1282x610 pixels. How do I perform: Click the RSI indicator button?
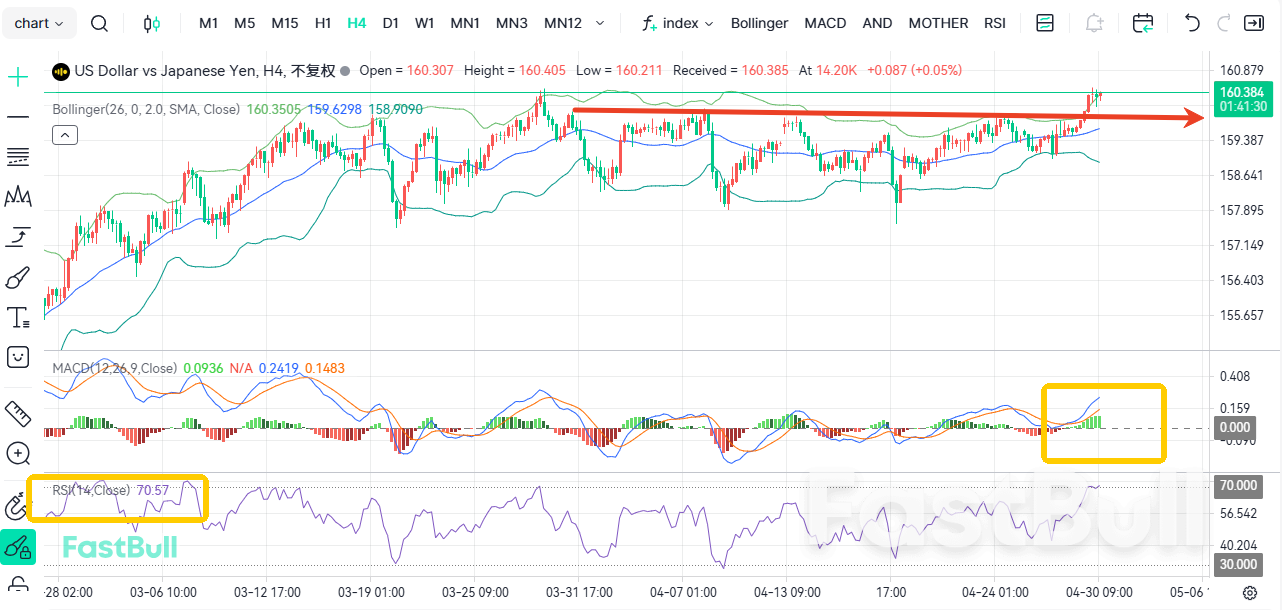[x=994, y=23]
